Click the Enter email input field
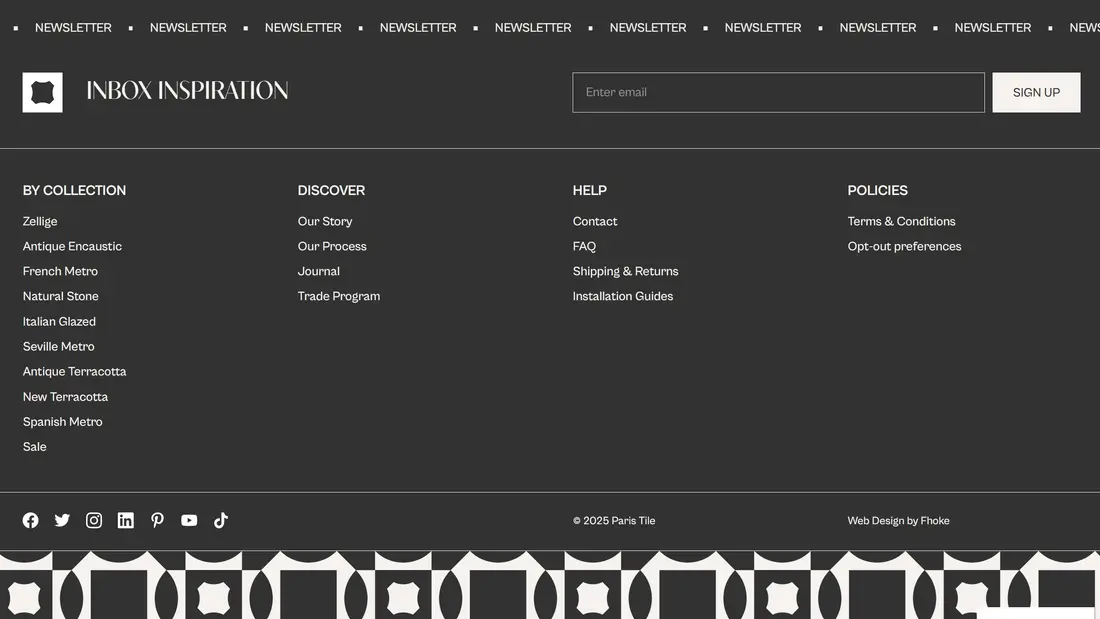The image size is (1100, 619). 778,92
